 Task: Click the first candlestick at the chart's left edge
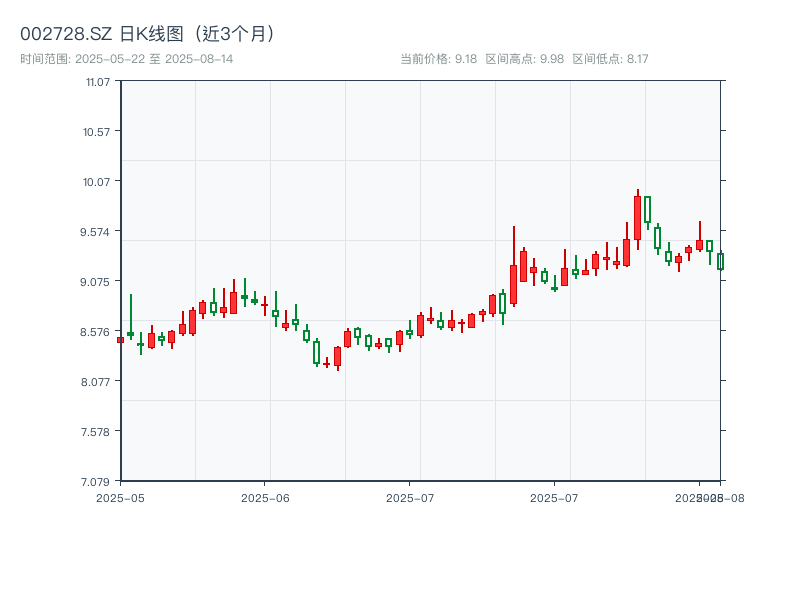tap(121, 340)
